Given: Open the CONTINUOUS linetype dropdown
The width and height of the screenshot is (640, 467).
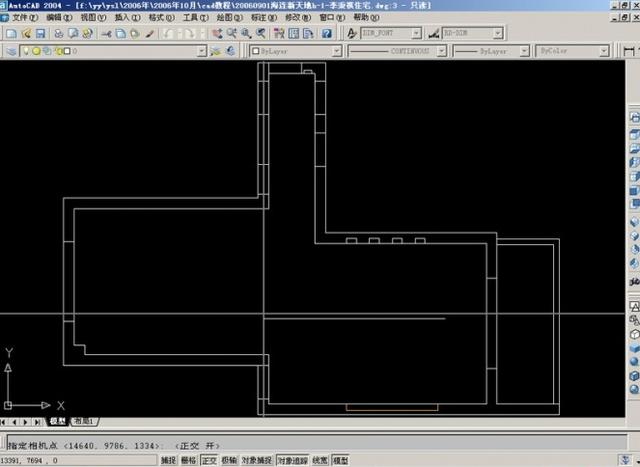Looking at the screenshot, I should pos(441,51).
